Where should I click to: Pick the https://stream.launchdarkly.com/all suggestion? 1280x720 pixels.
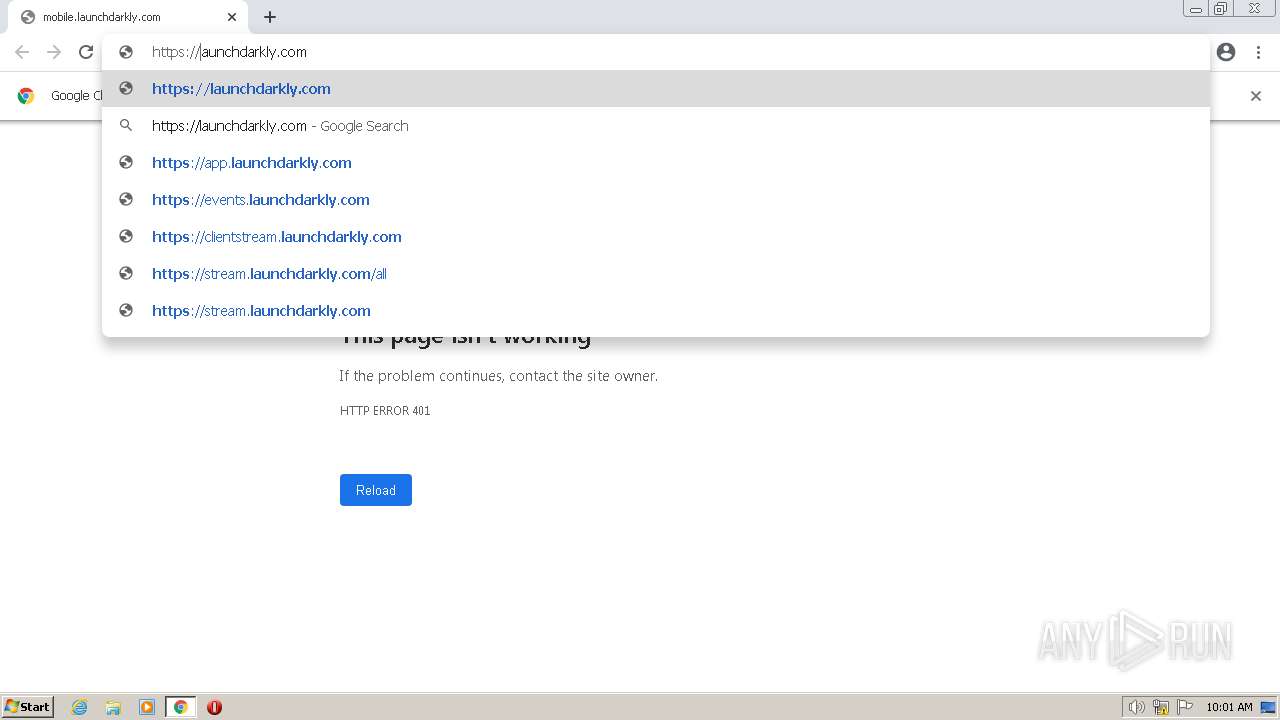click(656, 274)
